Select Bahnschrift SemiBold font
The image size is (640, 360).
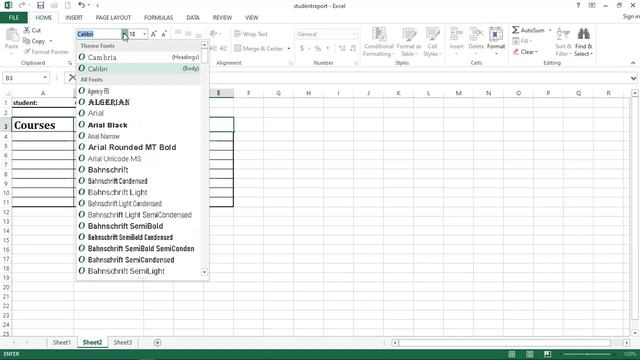[x=138, y=226]
